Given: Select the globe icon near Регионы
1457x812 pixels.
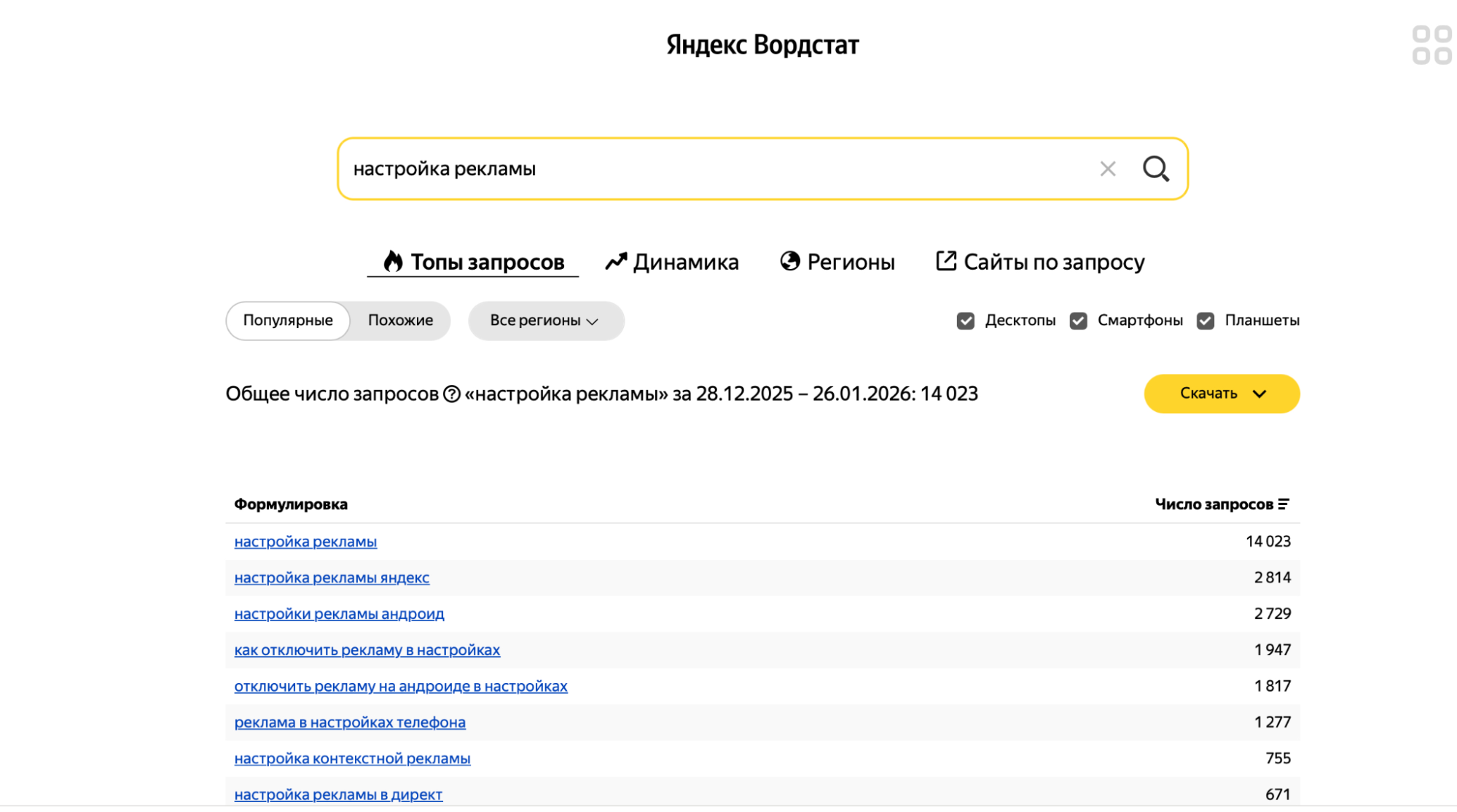Looking at the screenshot, I should coord(792,262).
